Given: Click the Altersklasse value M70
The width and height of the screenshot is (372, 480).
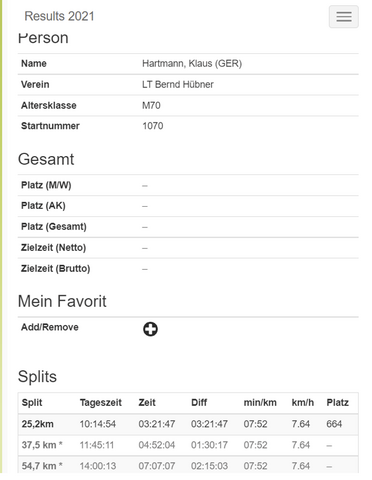Looking at the screenshot, I should pyautogui.click(x=151, y=105).
